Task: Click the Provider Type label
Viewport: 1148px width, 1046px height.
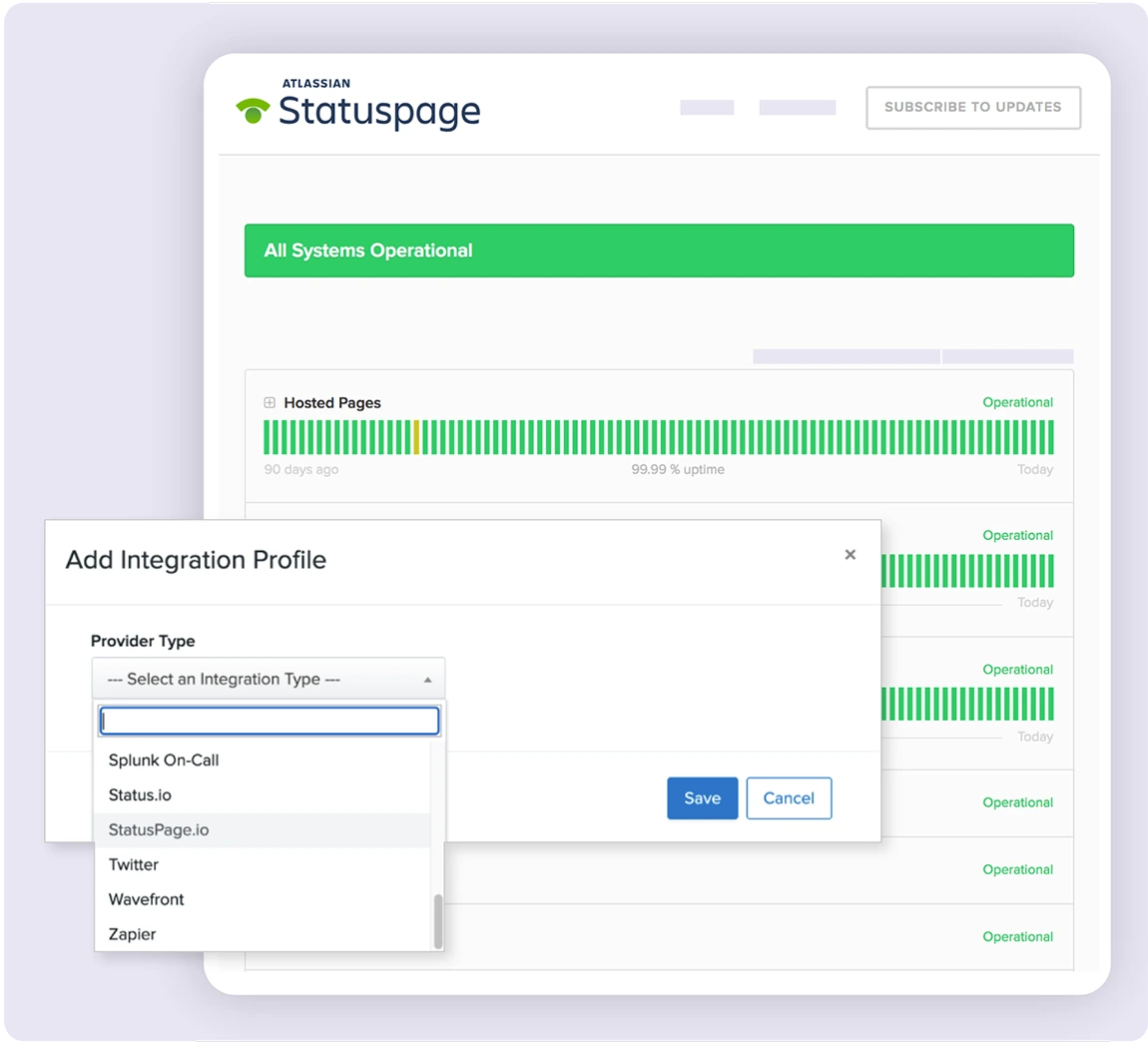Action: click(143, 641)
